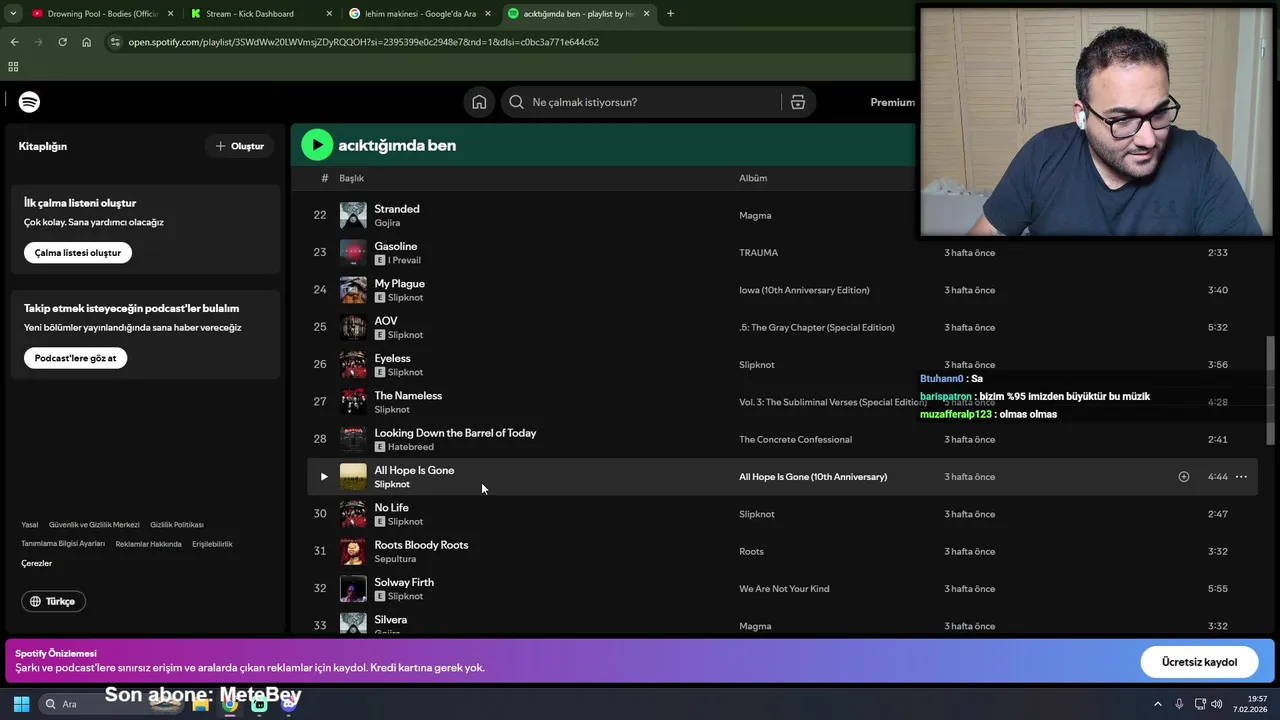Close the lehim makinesi Google tab
Image resolution: width=1280 pixels, height=720 pixels.
coord(488,14)
